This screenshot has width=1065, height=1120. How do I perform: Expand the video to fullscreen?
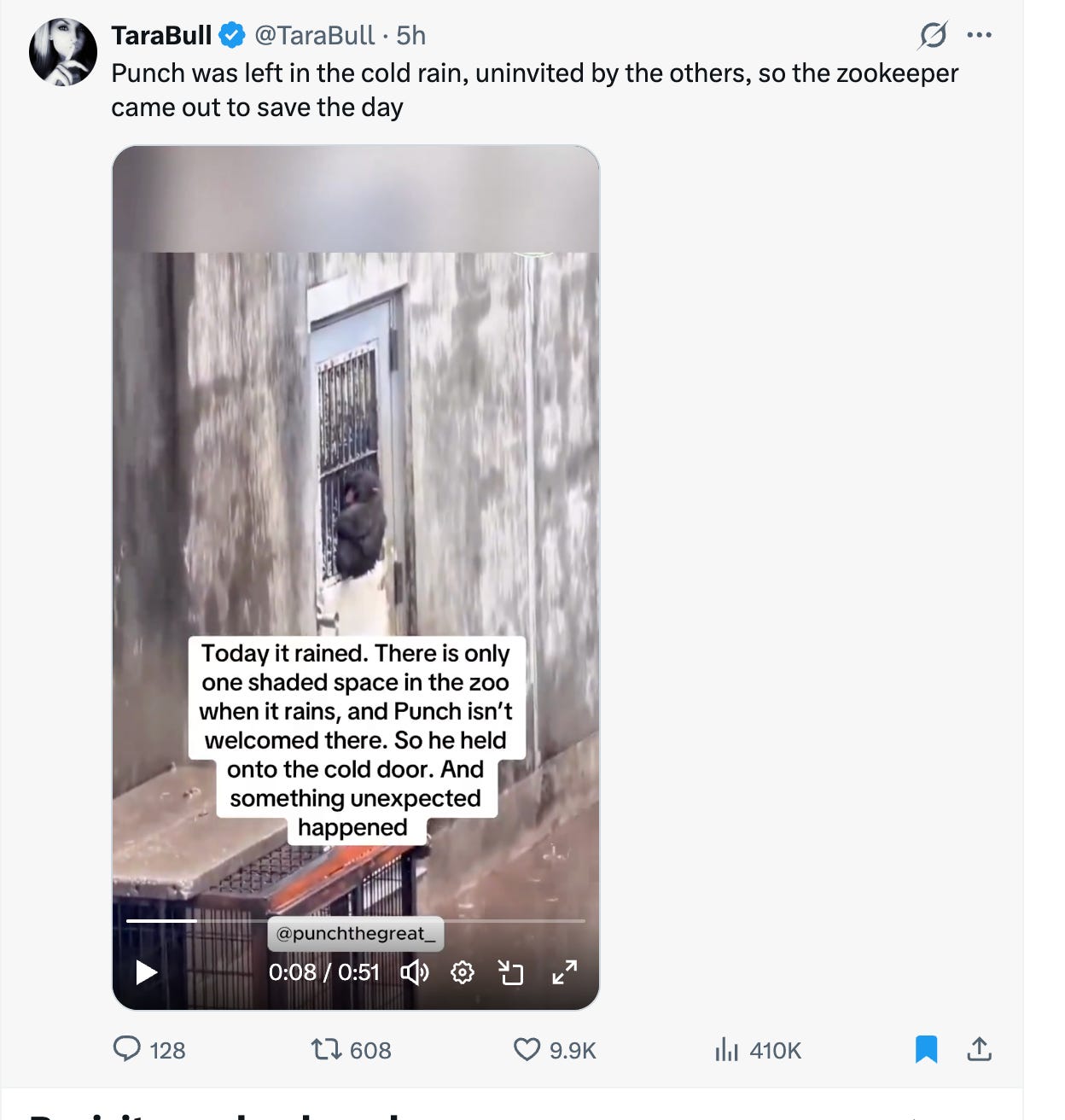(564, 972)
